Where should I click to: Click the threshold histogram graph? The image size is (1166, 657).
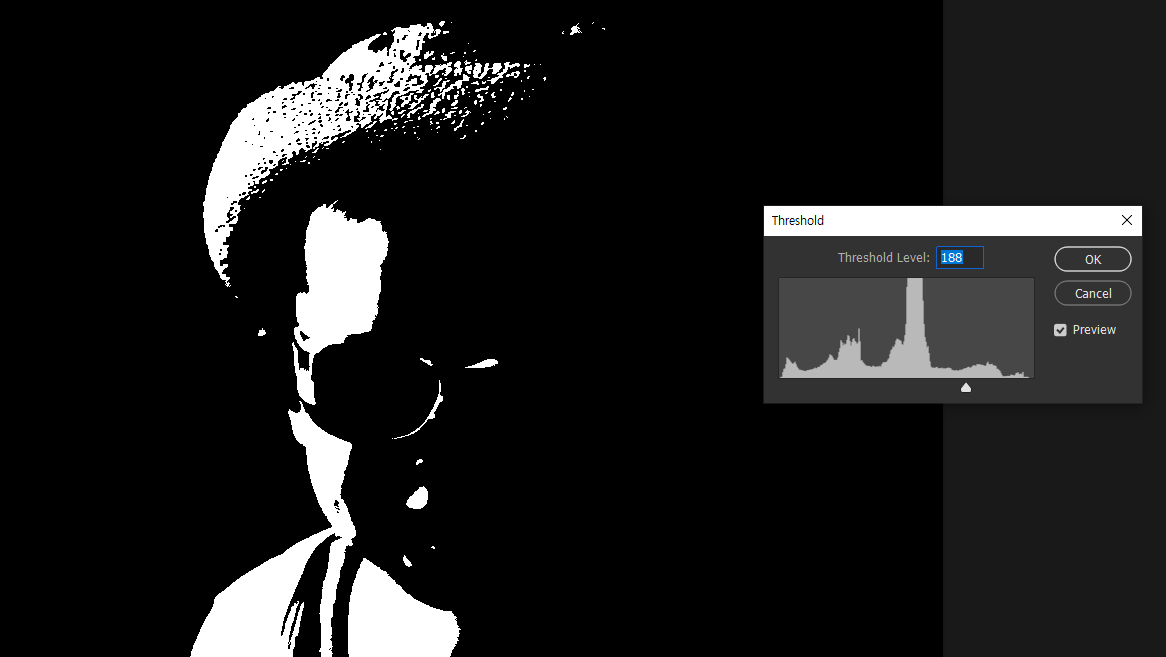coord(906,328)
